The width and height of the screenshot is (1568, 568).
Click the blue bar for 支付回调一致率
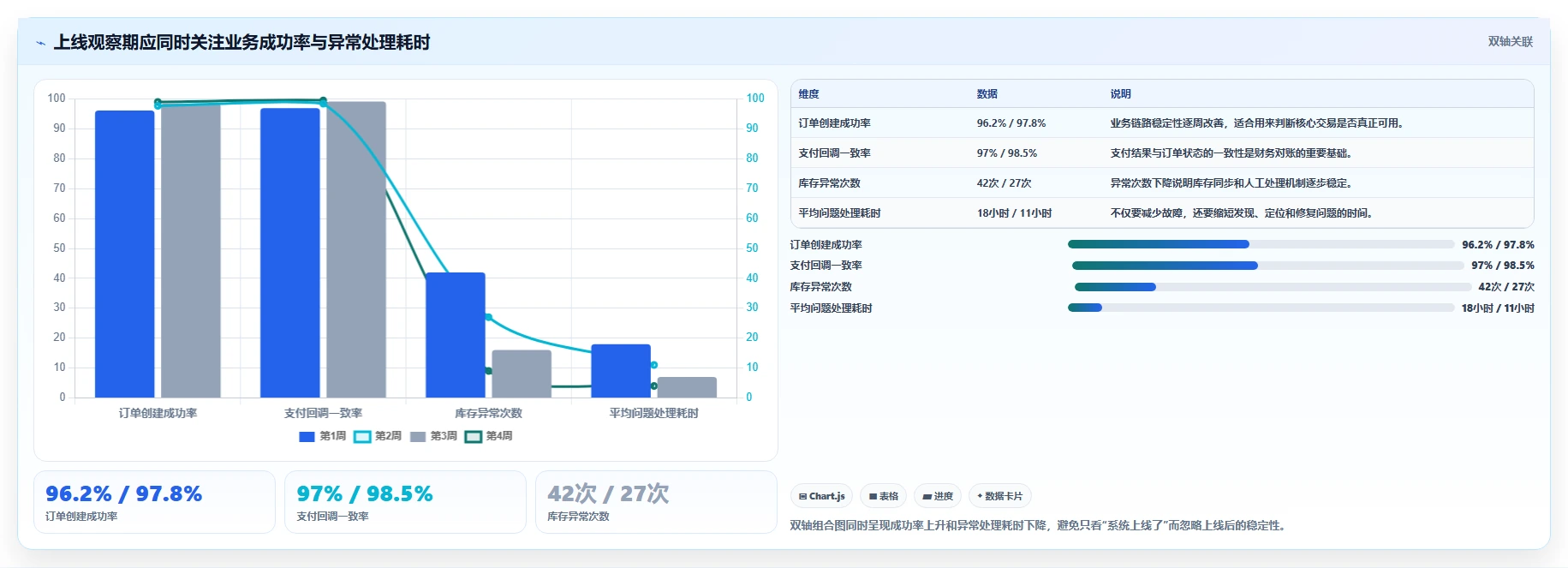290,253
